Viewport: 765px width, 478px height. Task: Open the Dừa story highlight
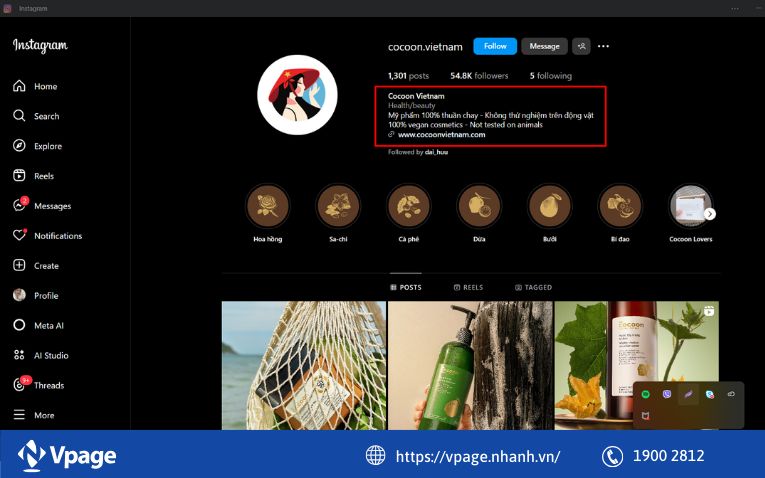(x=479, y=206)
